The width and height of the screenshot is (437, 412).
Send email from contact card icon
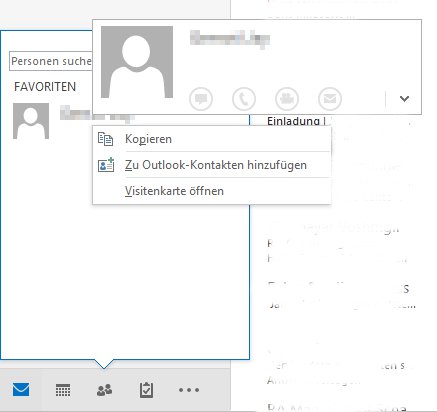[x=330, y=99]
